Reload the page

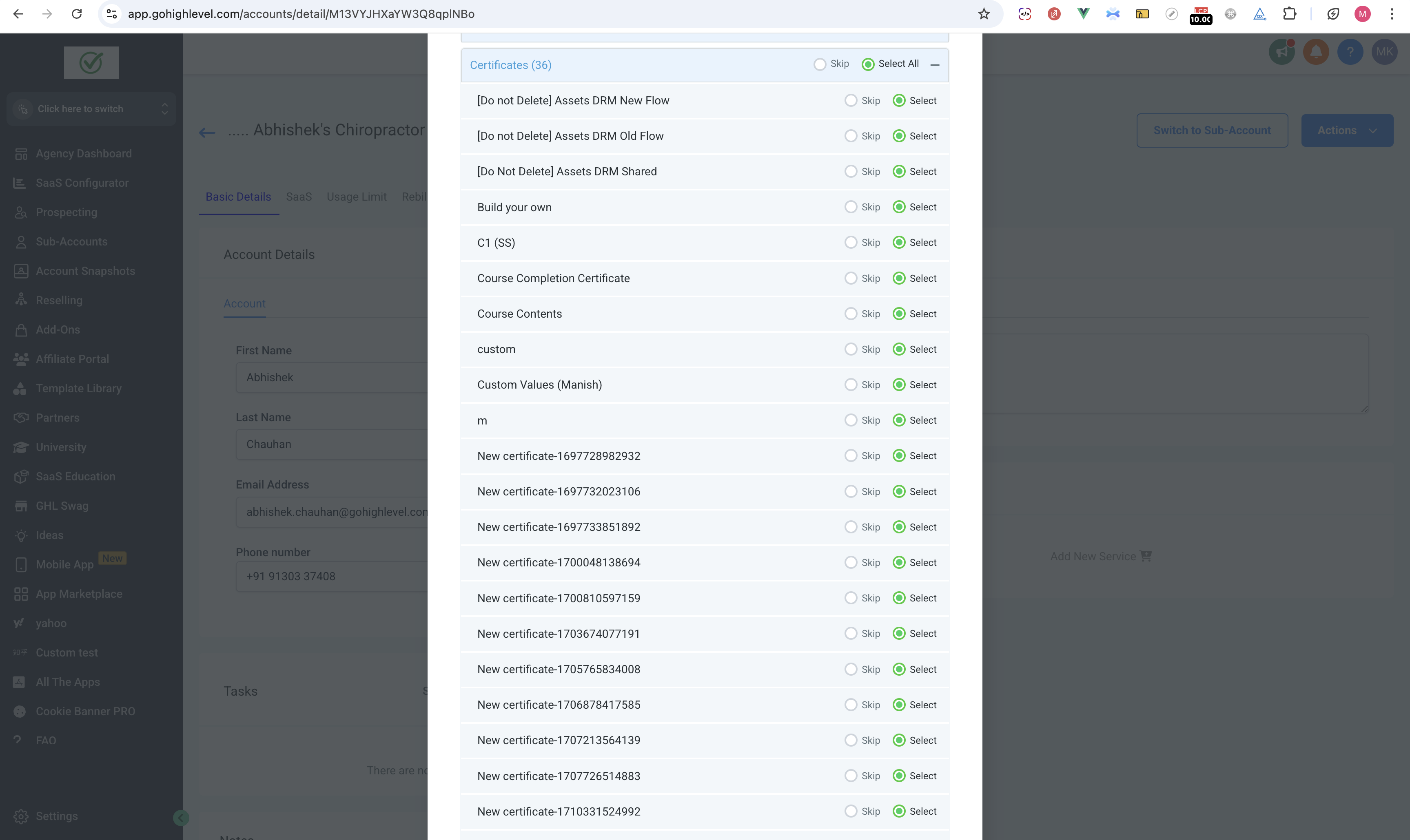point(76,14)
